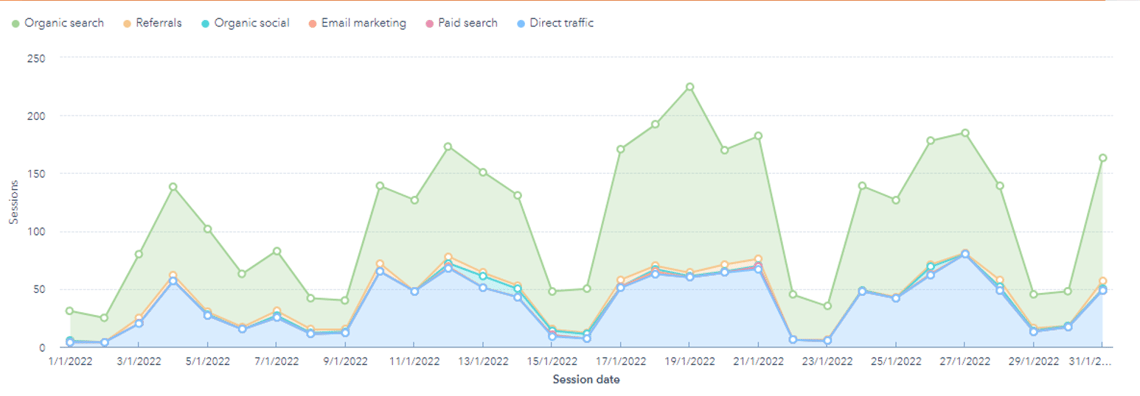Viewport: 1140px width, 396px height.
Task: Click the 9/1/2022 x-axis date label
Action: coord(345,361)
